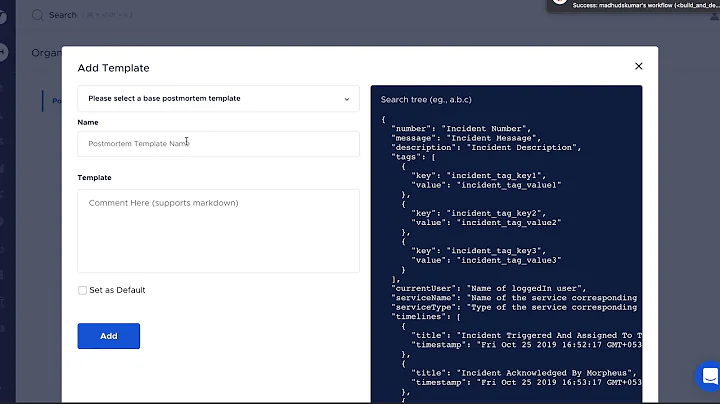720x404 pixels.
Task: Click "key": "incident_tag_key2" line
Action: [478, 213]
